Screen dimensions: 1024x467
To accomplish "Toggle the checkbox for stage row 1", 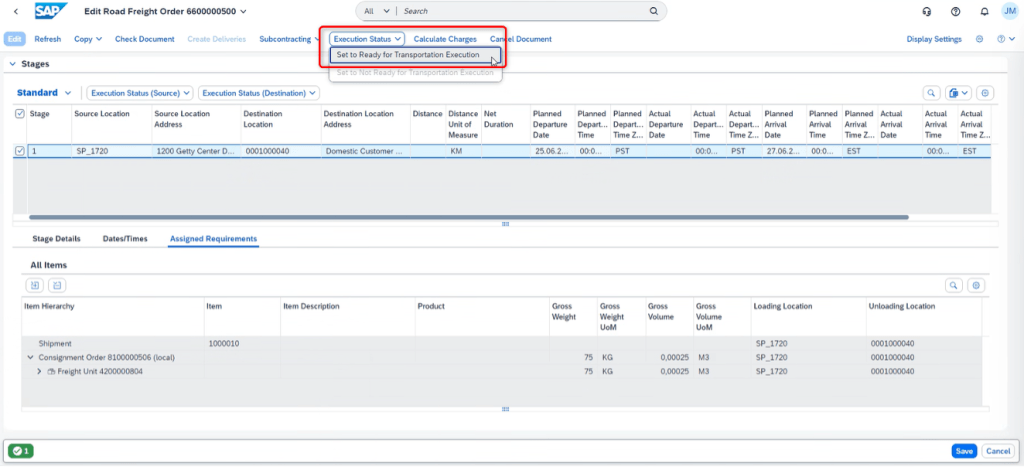I will (x=20, y=151).
